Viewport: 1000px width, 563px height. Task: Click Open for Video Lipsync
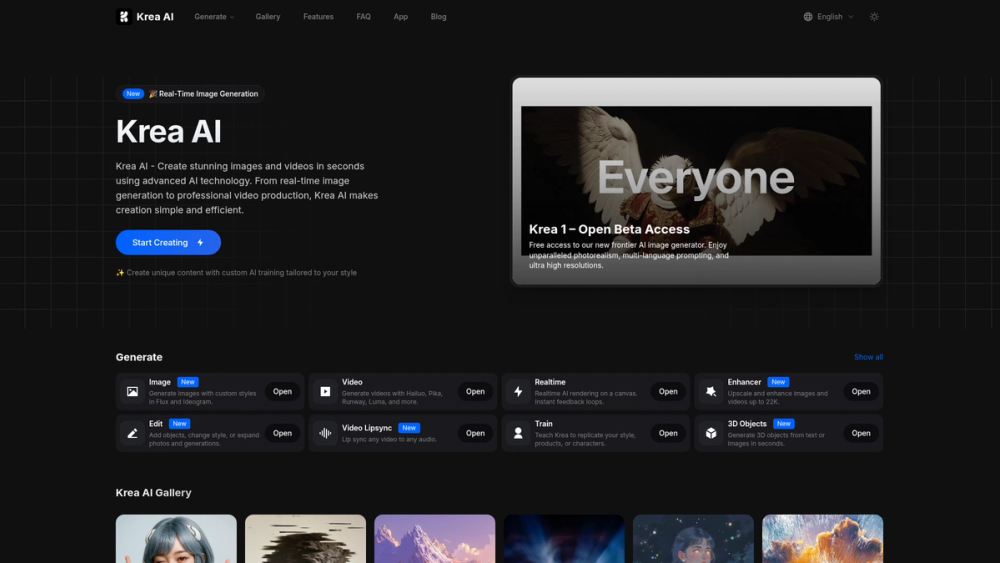[475, 433]
